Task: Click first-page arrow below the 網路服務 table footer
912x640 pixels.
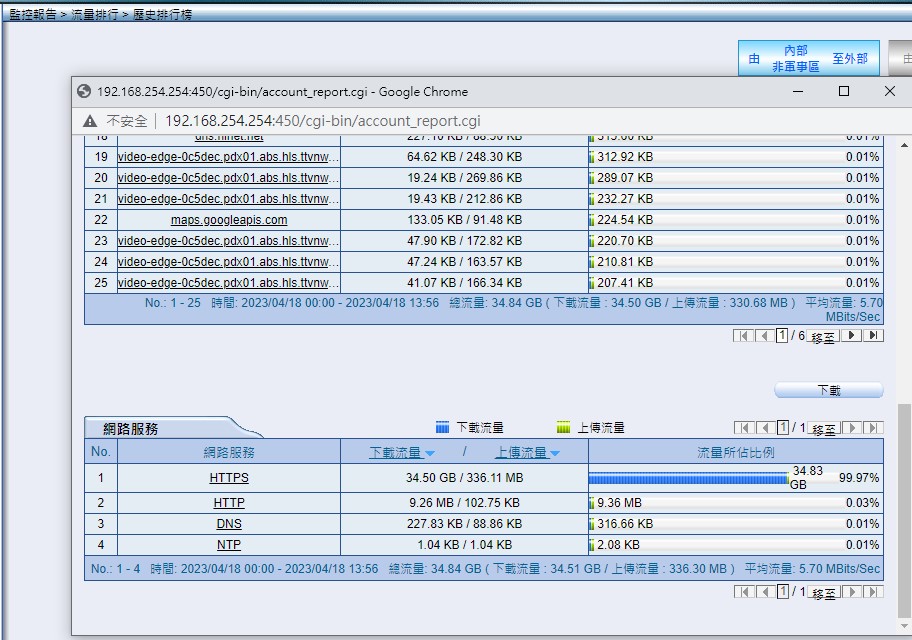Action: tap(743, 592)
